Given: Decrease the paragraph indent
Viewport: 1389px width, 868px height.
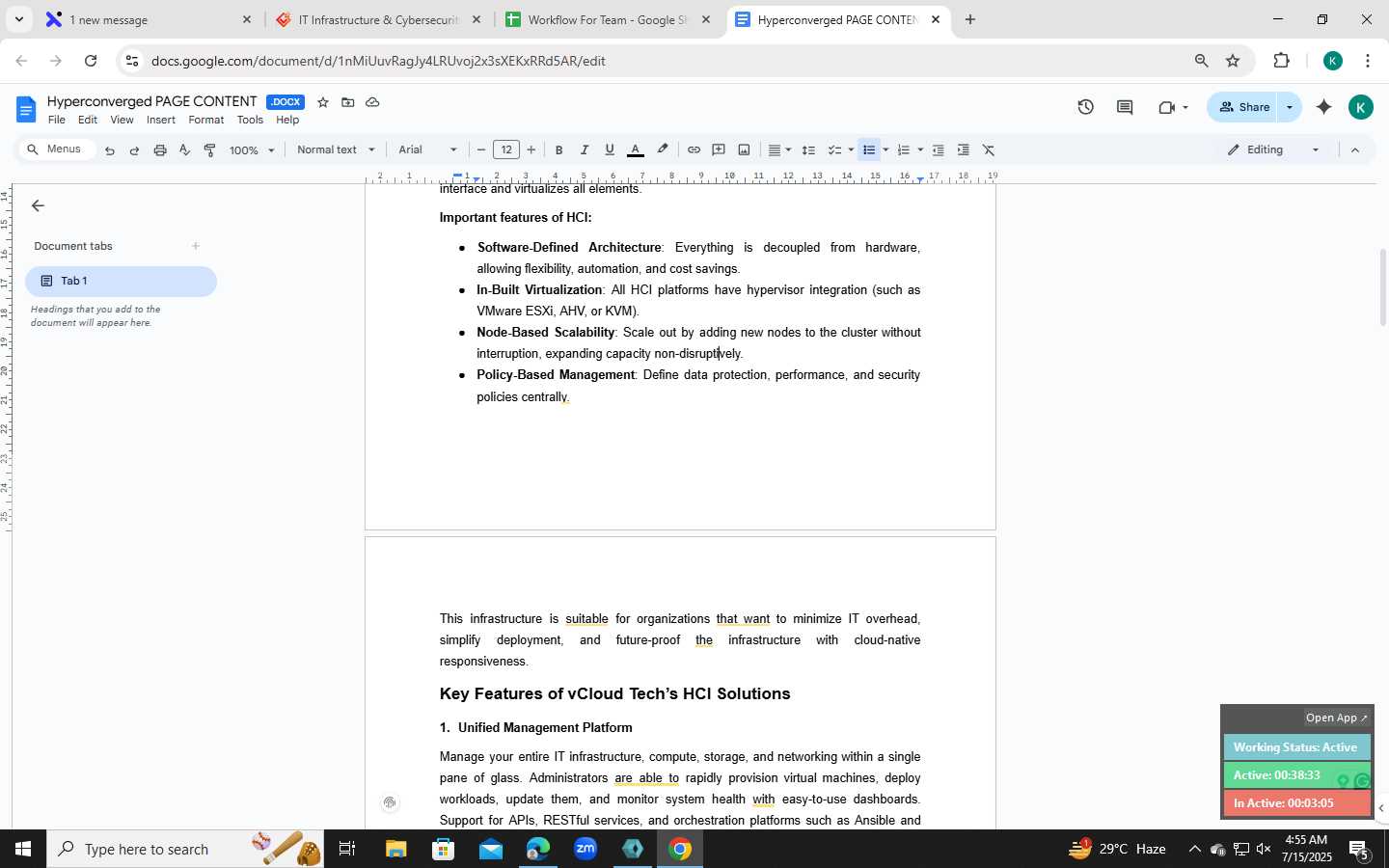Looking at the screenshot, I should click(938, 150).
